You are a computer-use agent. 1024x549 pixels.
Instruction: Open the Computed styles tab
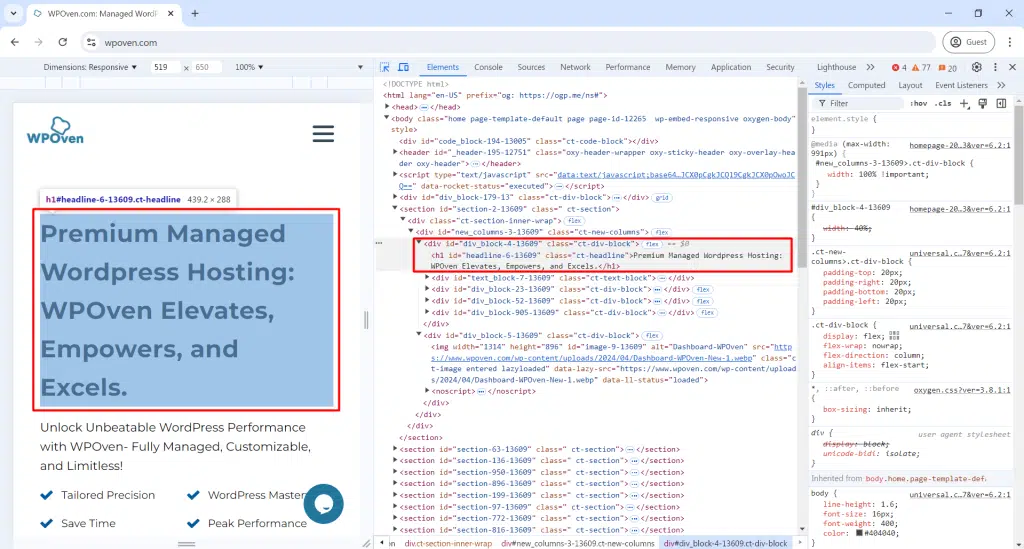point(867,85)
